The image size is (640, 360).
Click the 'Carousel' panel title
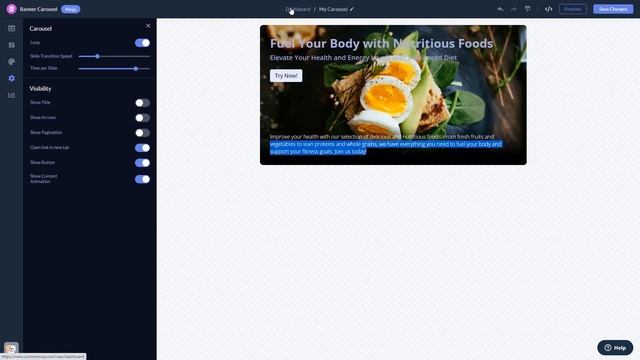[40, 29]
